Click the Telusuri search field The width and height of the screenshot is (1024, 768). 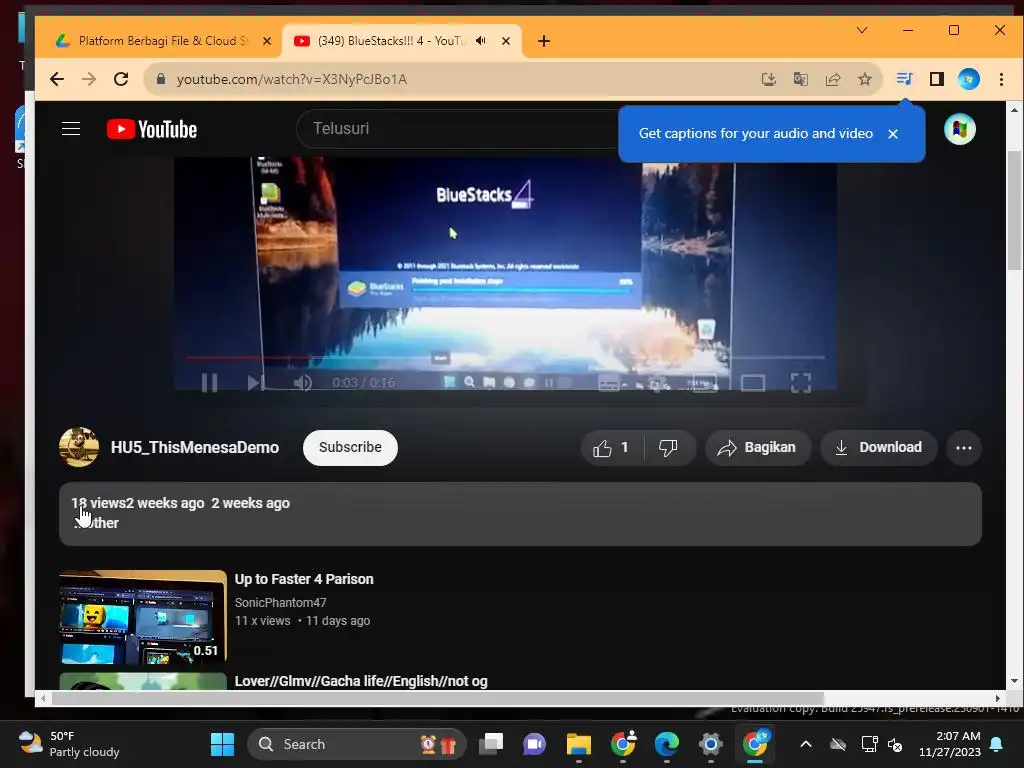click(x=457, y=129)
